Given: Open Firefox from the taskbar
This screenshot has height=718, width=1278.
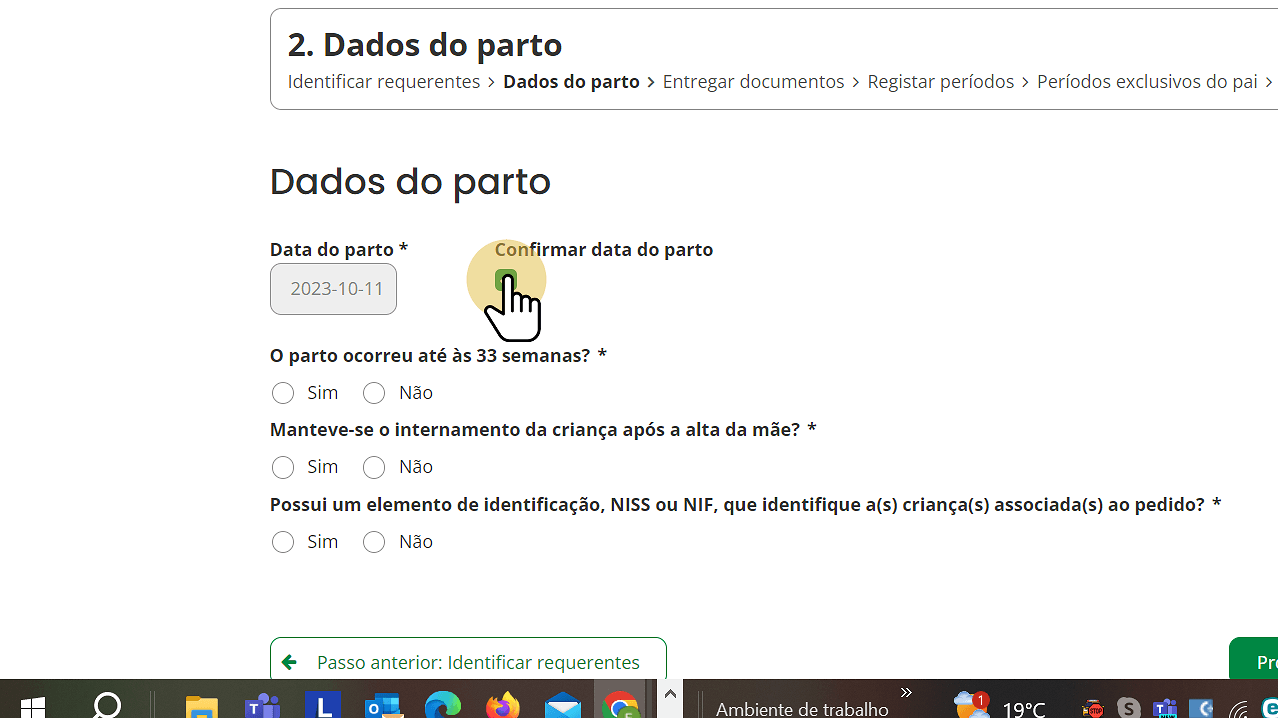Looking at the screenshot, I should 503,706.
